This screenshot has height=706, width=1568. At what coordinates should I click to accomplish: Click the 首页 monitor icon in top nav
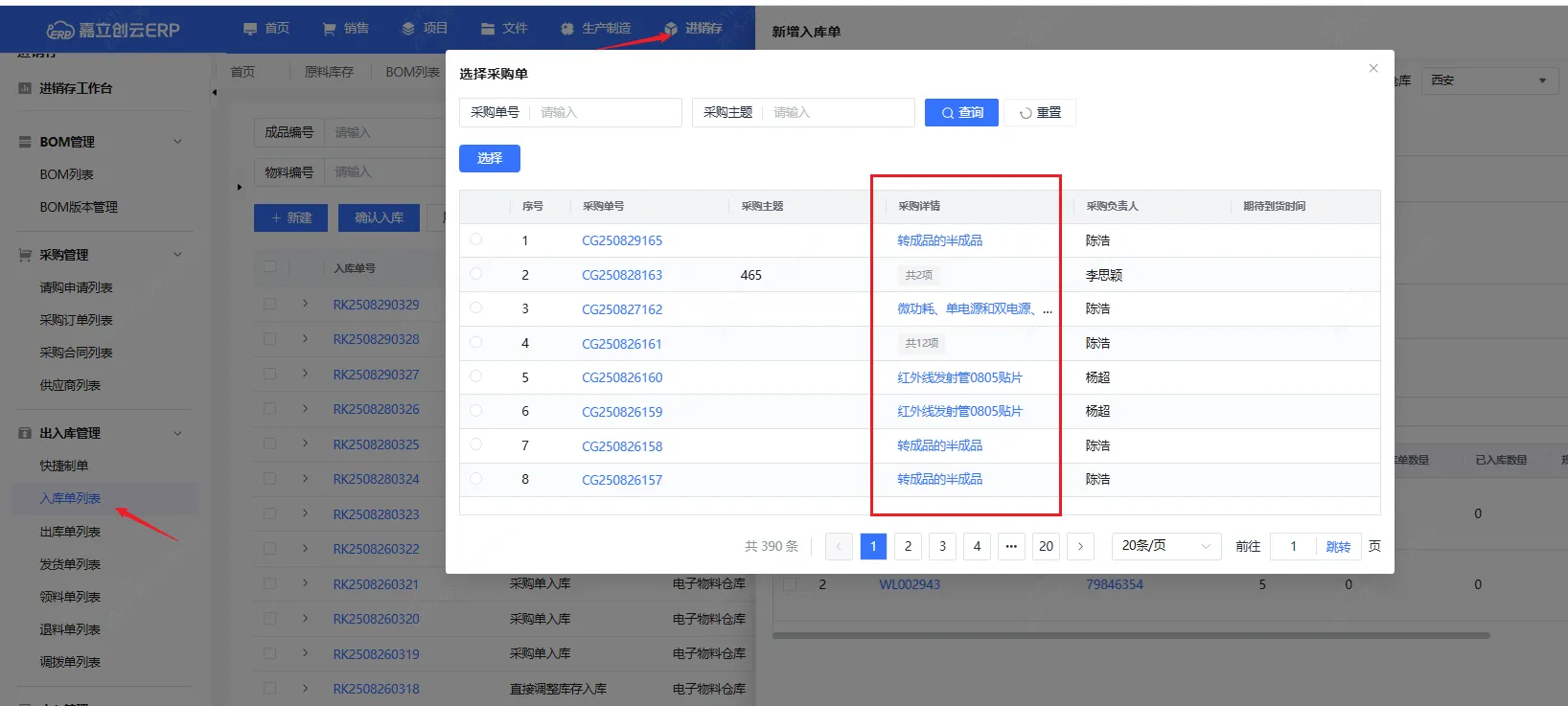250,29
